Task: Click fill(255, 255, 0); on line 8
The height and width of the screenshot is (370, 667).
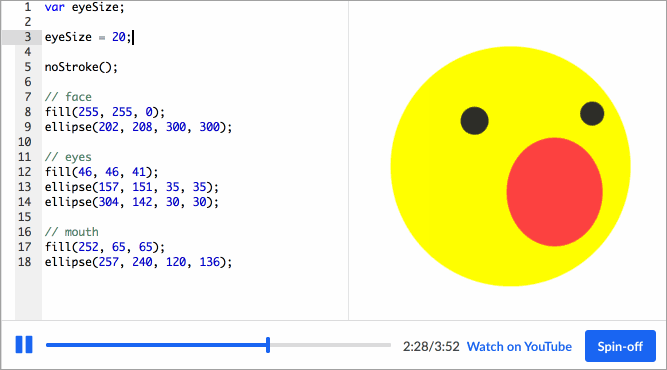Action: 105,112
